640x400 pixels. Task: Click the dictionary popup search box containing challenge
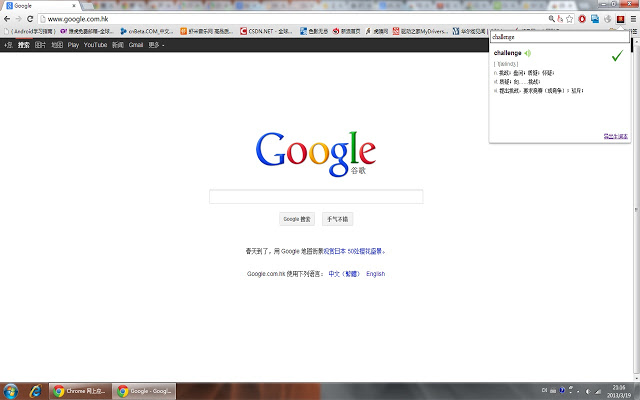(560, 37)
